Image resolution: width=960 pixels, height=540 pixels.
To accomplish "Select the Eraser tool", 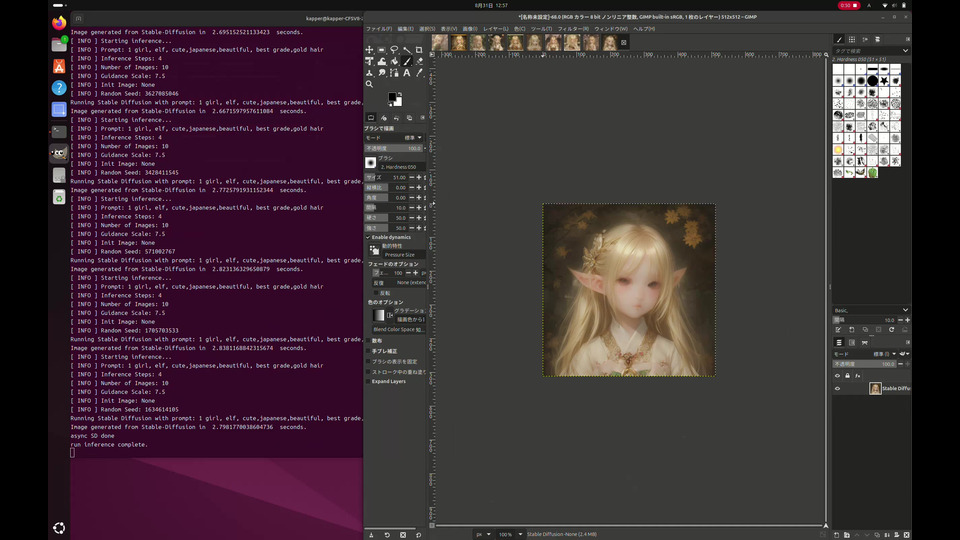I will (418, 61).
